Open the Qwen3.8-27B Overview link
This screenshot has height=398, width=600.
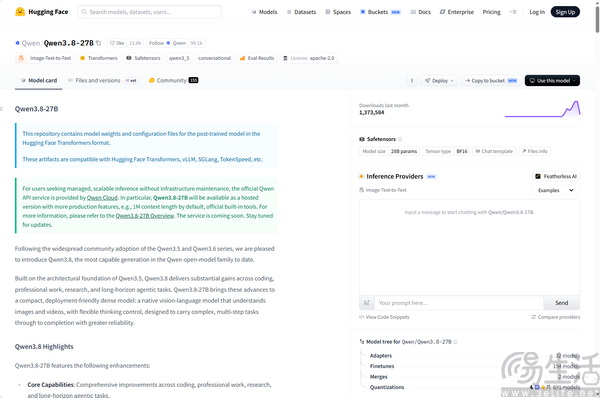click(145, 216)
